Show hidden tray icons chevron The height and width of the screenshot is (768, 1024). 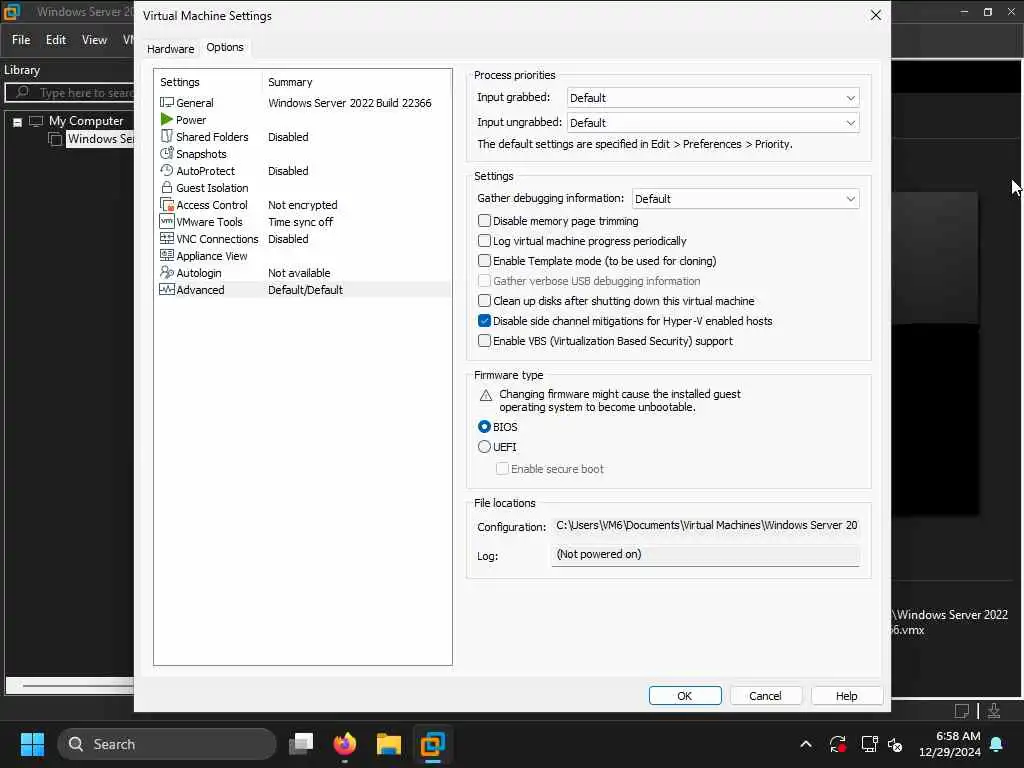click(x=806, y=744)
